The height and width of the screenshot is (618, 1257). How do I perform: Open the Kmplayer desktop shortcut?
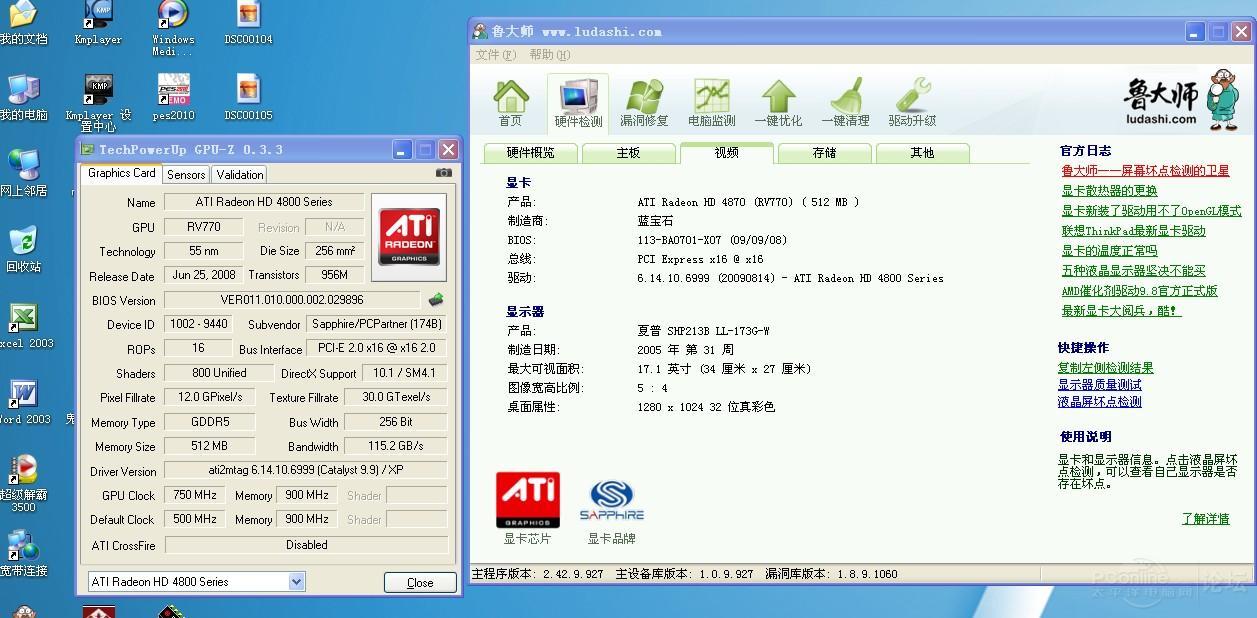coord(98,22)
